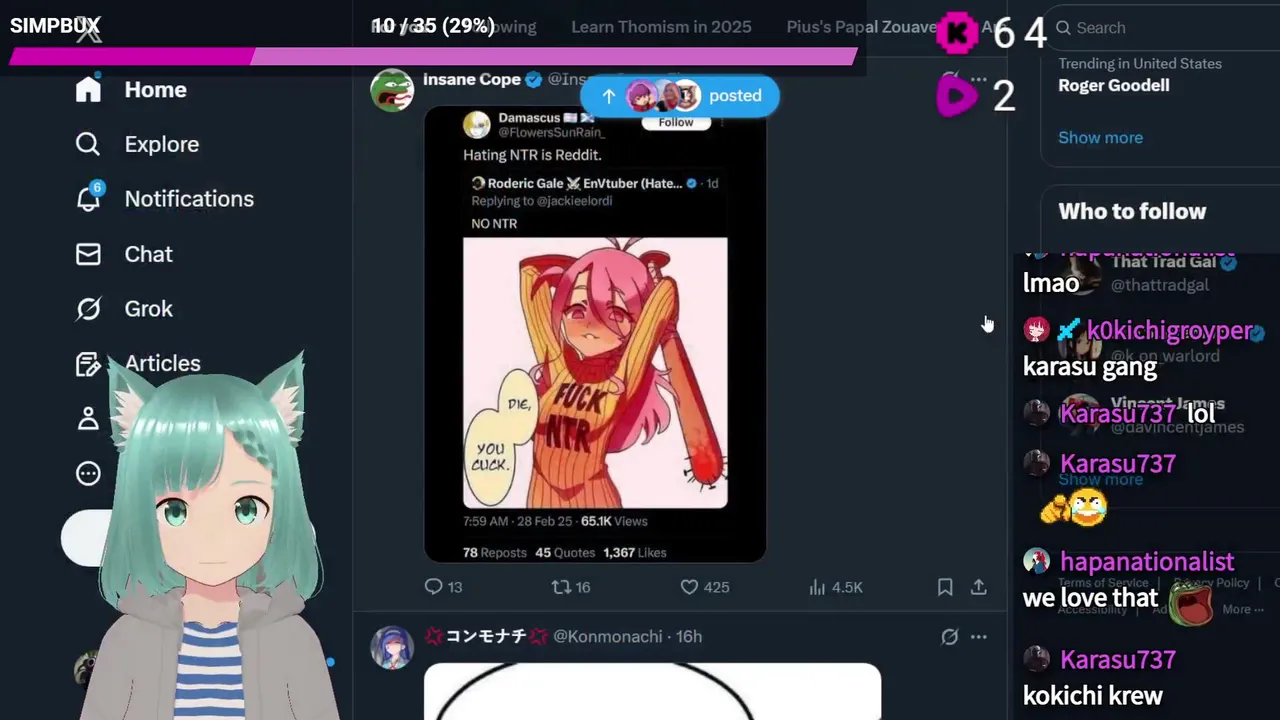Image resolution: width=1280 pixels, height=720 pixels.
Task: Open Articles icon in sidebar
Action: point(88,364)
